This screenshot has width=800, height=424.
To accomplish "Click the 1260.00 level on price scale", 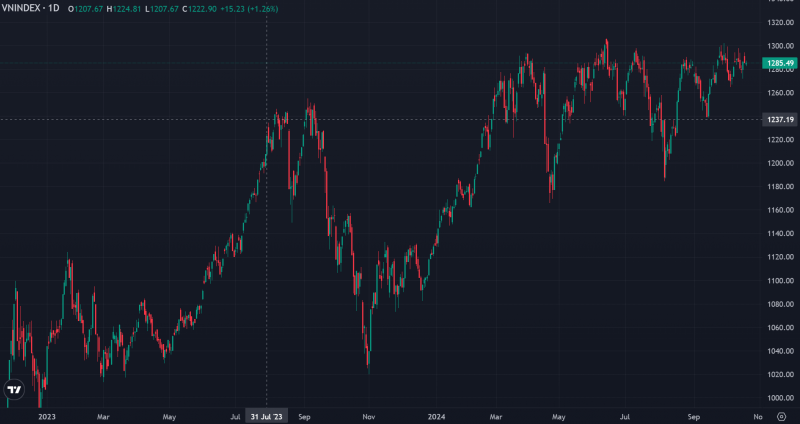I will tap(780, 94).
